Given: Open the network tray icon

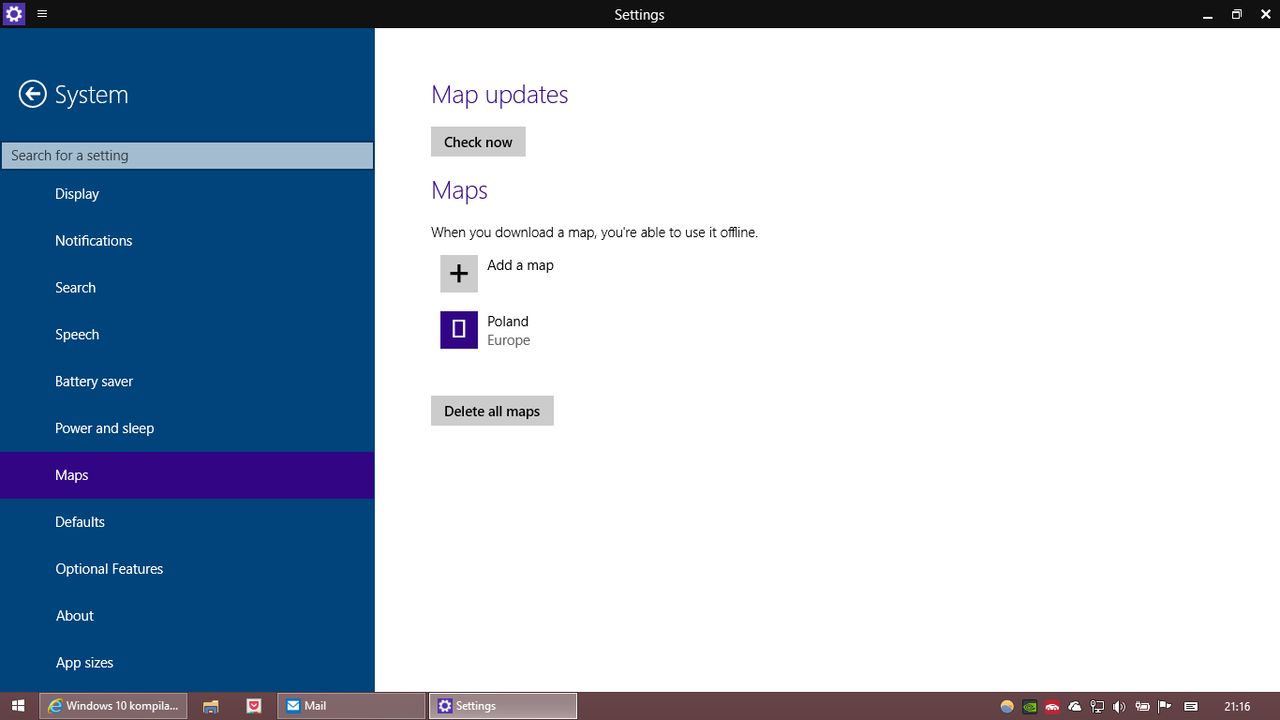Looking at the screenshot, I should tap(1097, 706).
